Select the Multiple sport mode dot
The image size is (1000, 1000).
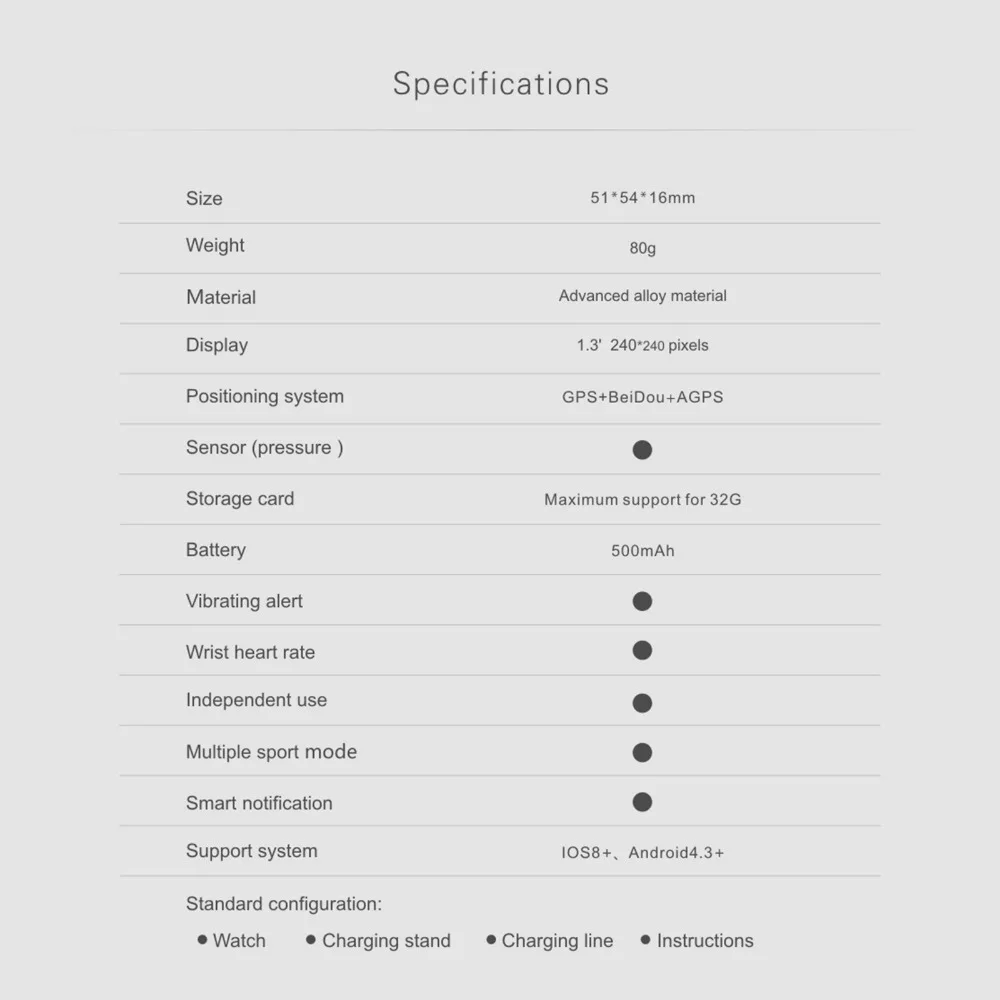click(x=642, y=753)
